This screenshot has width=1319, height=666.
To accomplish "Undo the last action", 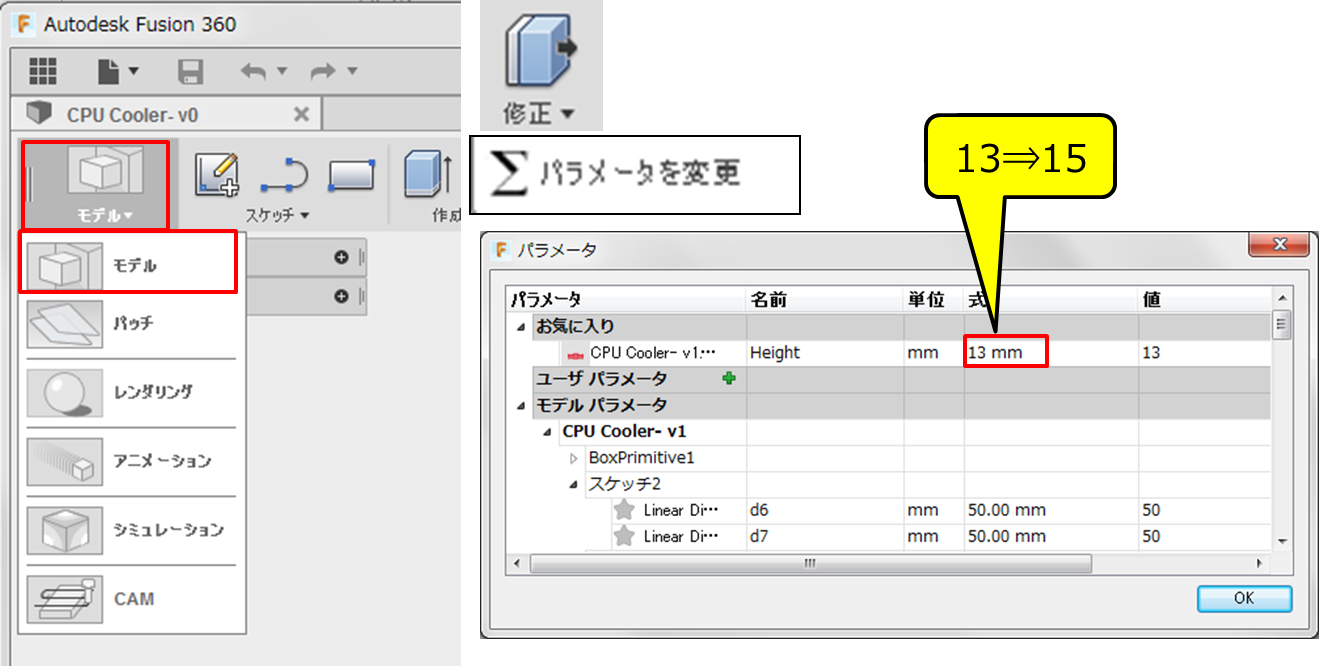I will click(x=254, y=71).
